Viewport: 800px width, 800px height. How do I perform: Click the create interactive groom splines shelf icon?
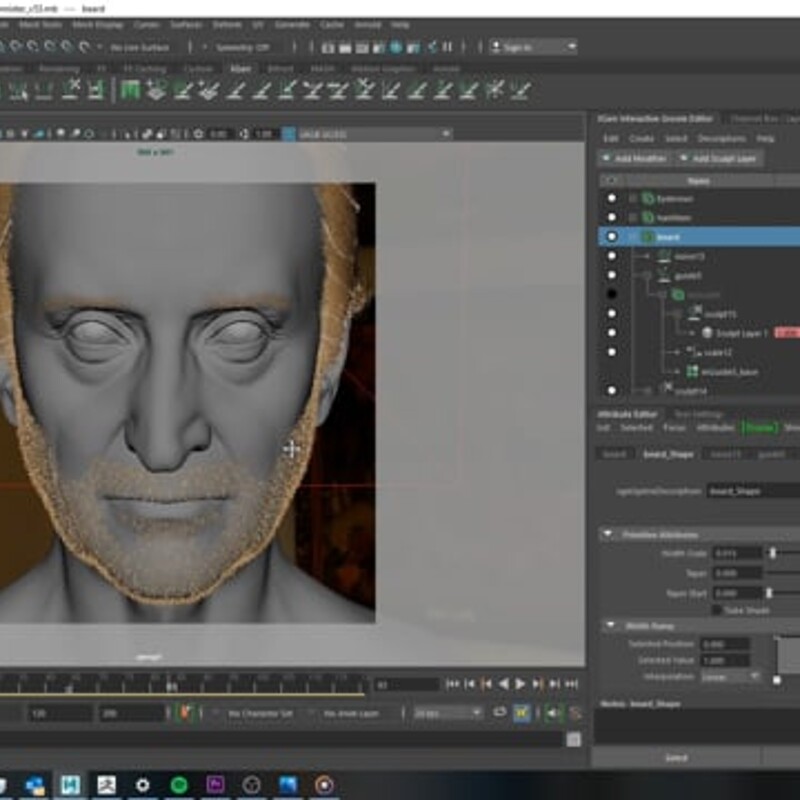pyautogui.click(x=156, y=90)
